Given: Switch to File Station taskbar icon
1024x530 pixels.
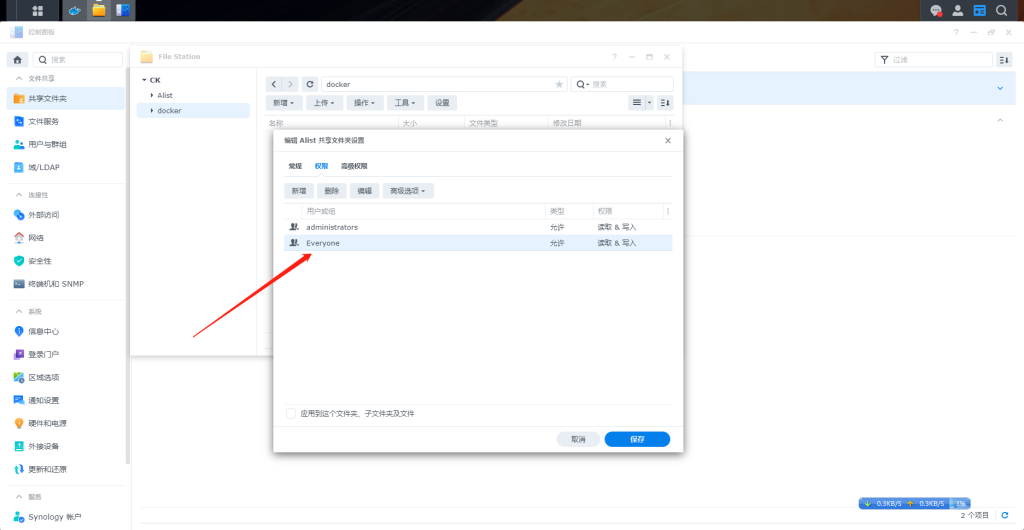Looking at the screenshot, I should click(x=99, y=10).
